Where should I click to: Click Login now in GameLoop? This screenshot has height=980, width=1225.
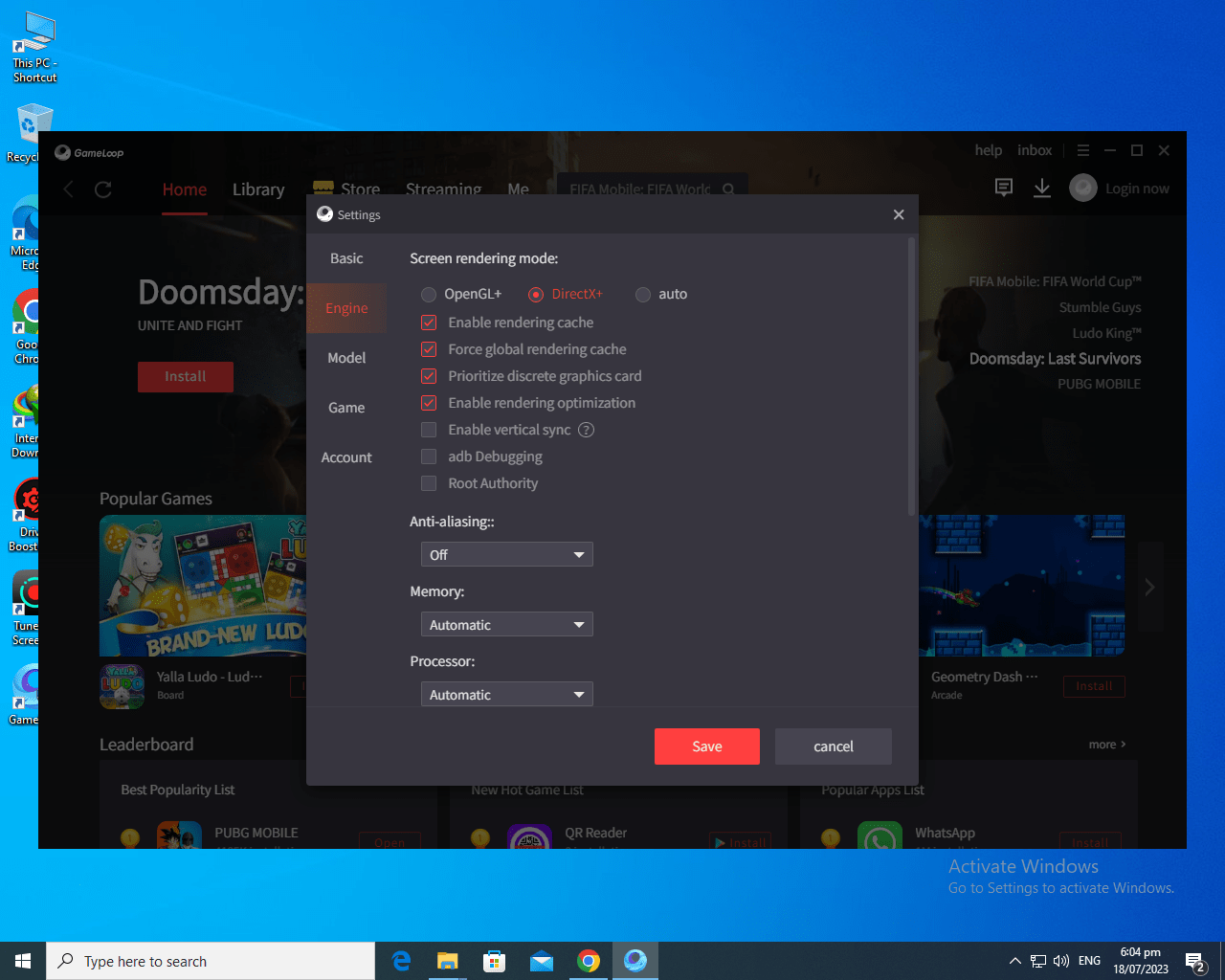click(x=1137, y=189)
